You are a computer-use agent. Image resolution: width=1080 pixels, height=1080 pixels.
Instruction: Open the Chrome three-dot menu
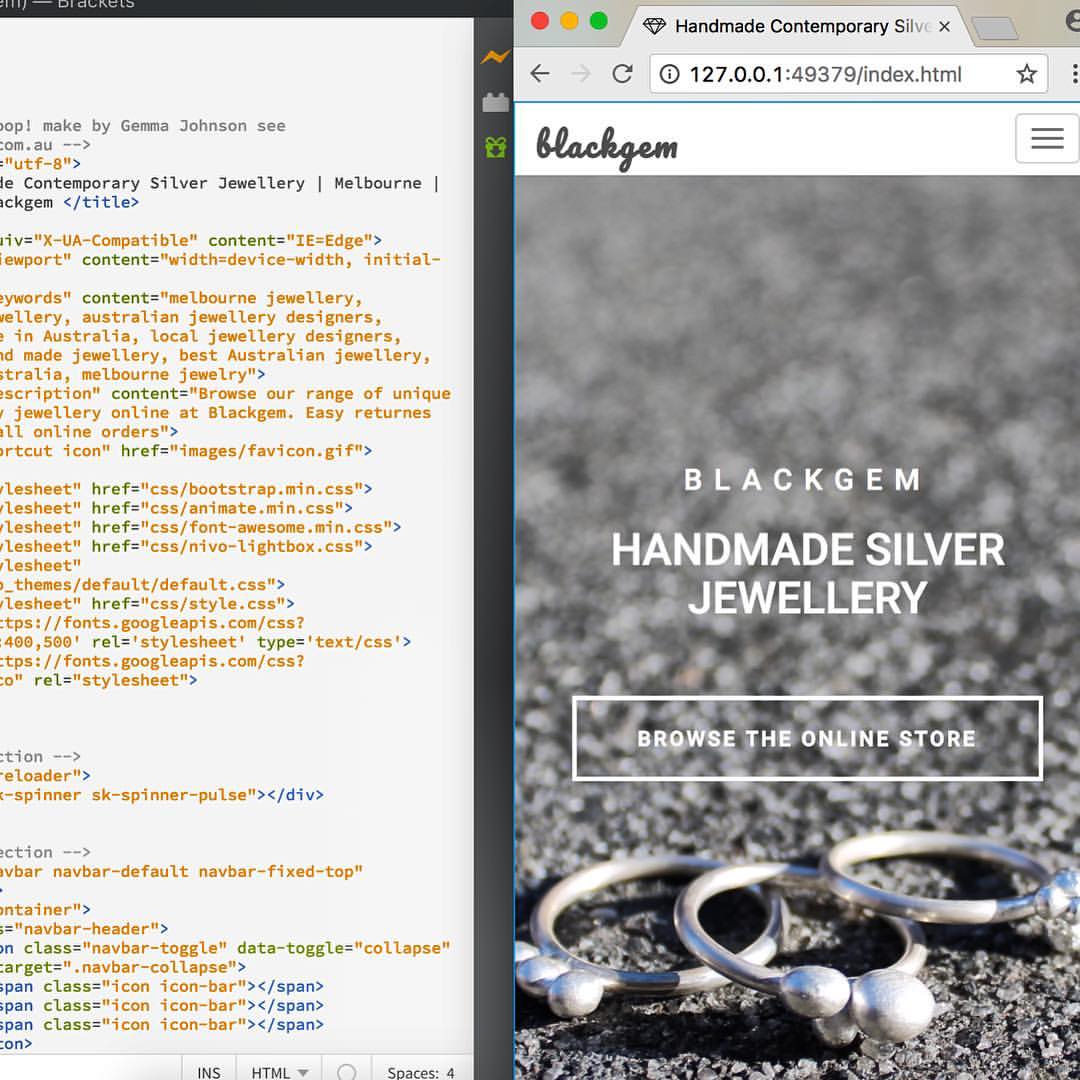tap(1074, 74)
